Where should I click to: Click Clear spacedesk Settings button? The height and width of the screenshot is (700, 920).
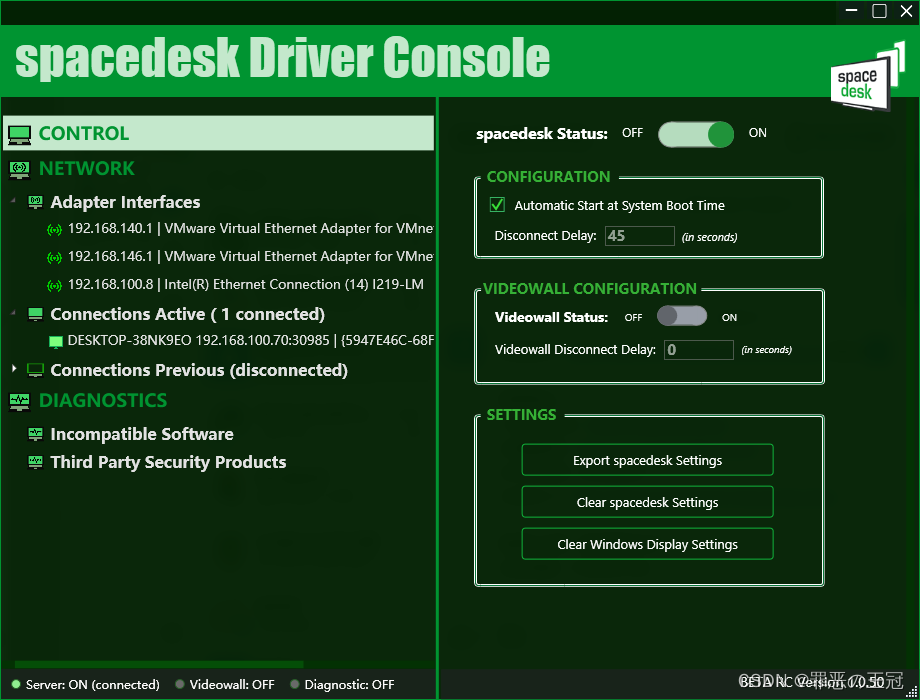tap(647, 502)
